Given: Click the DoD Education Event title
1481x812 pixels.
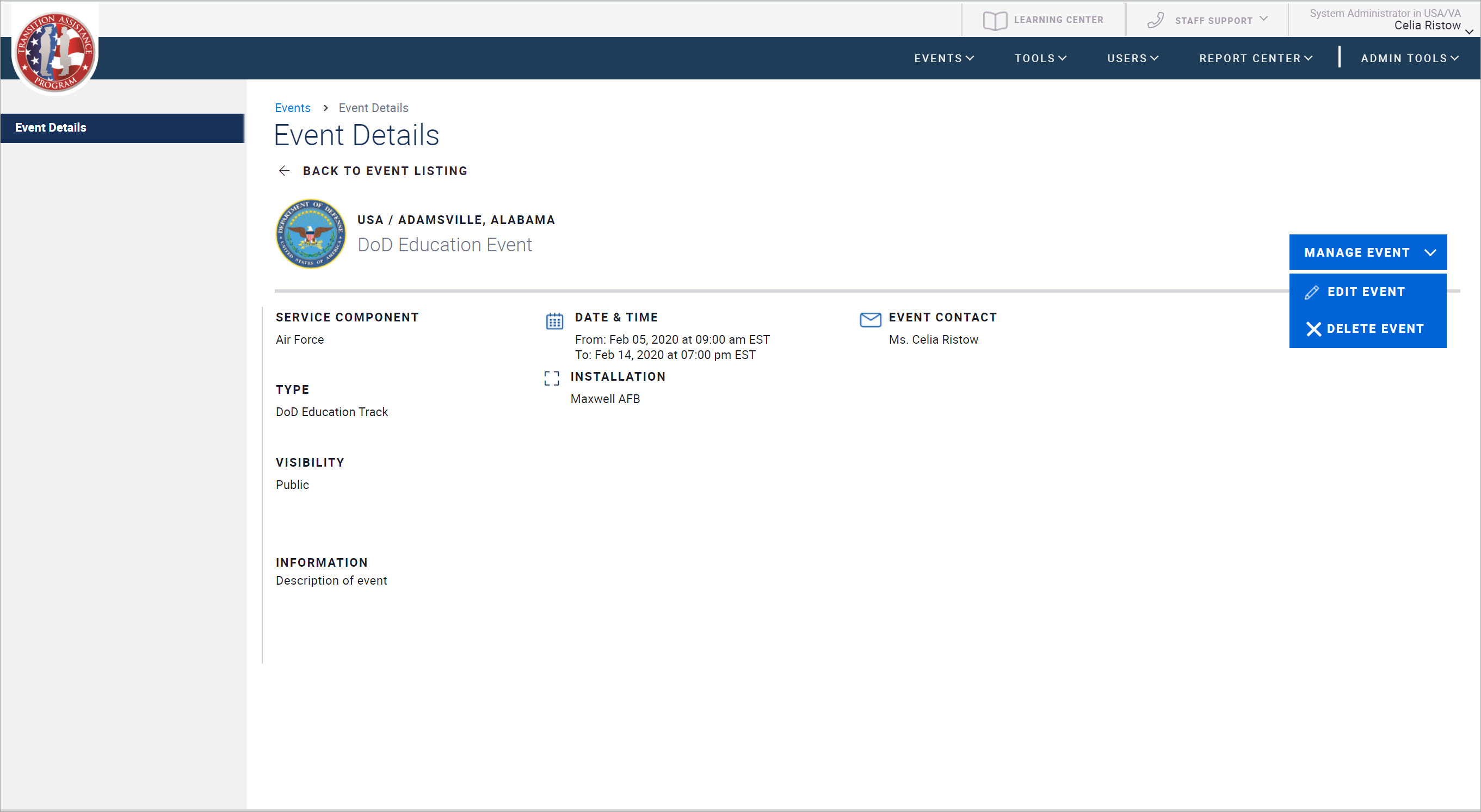Looking at the screenshot, I should click(x=445, y=245).
